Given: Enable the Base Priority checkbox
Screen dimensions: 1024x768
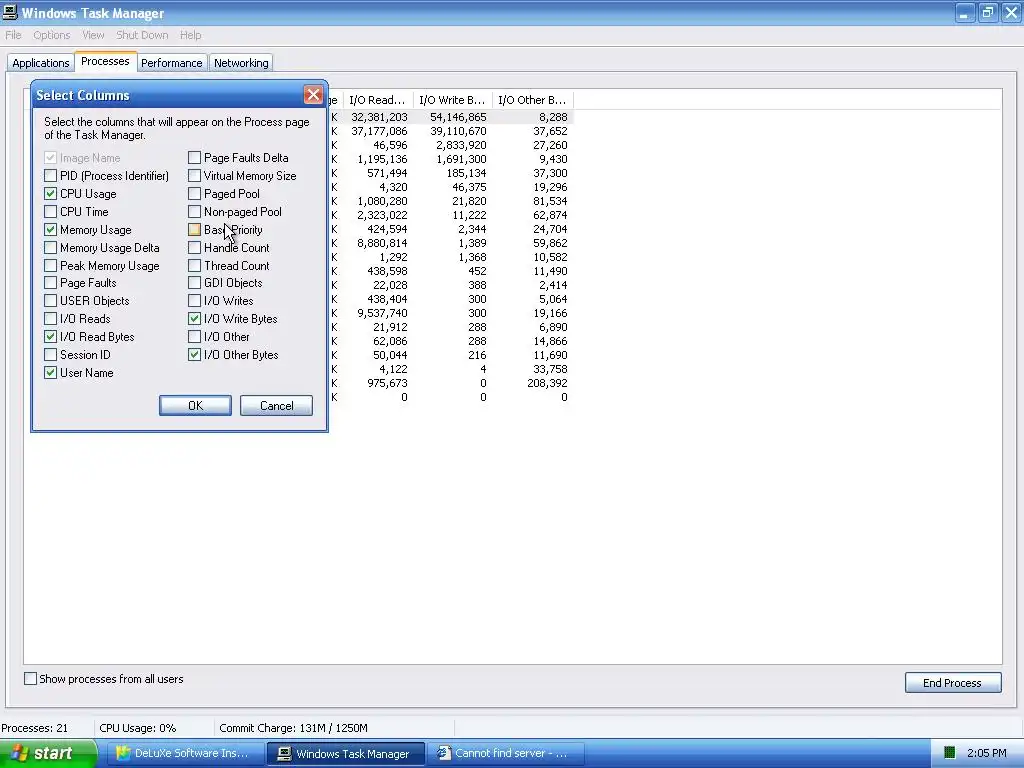Looking at the screenshot, I should point(194,229).
